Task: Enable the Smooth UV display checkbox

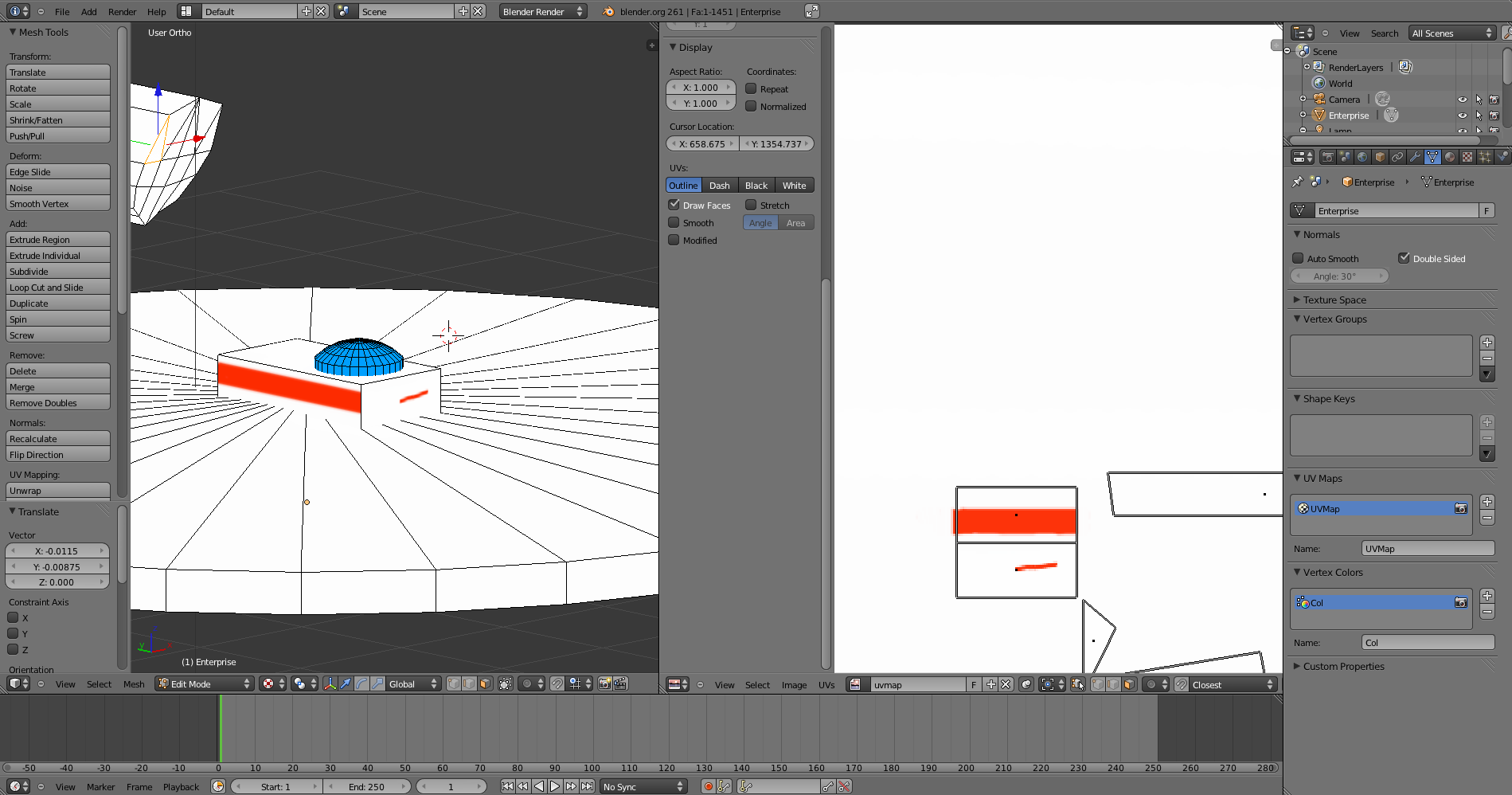Action: tap(674, 222)
